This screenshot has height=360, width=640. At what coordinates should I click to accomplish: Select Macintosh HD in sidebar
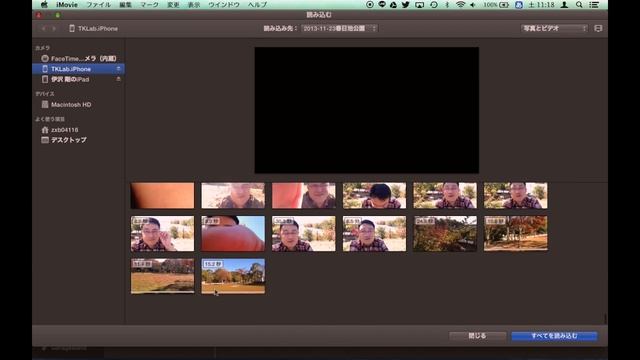click(x=79, y=104)
